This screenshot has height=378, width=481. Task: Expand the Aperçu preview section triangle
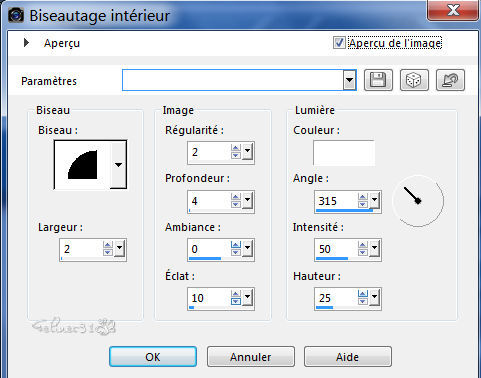tap(26, 43)
